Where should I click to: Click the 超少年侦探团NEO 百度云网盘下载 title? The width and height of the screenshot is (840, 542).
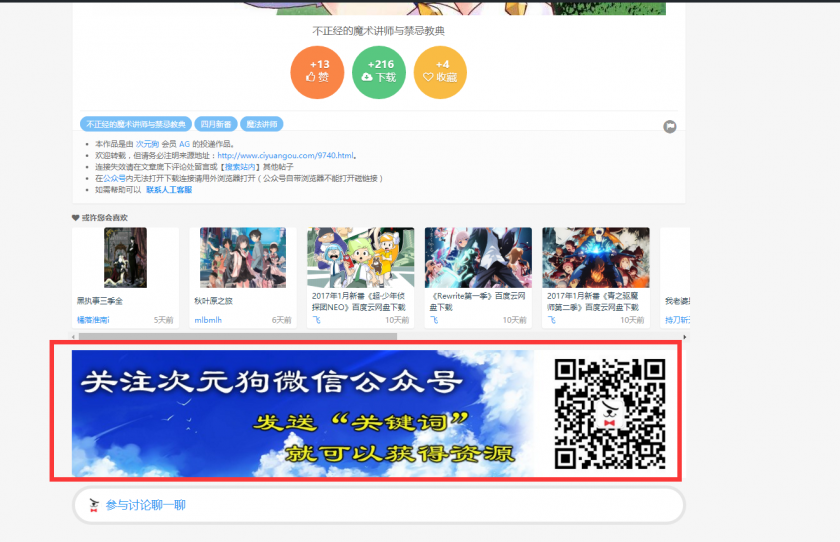(359, 302)
